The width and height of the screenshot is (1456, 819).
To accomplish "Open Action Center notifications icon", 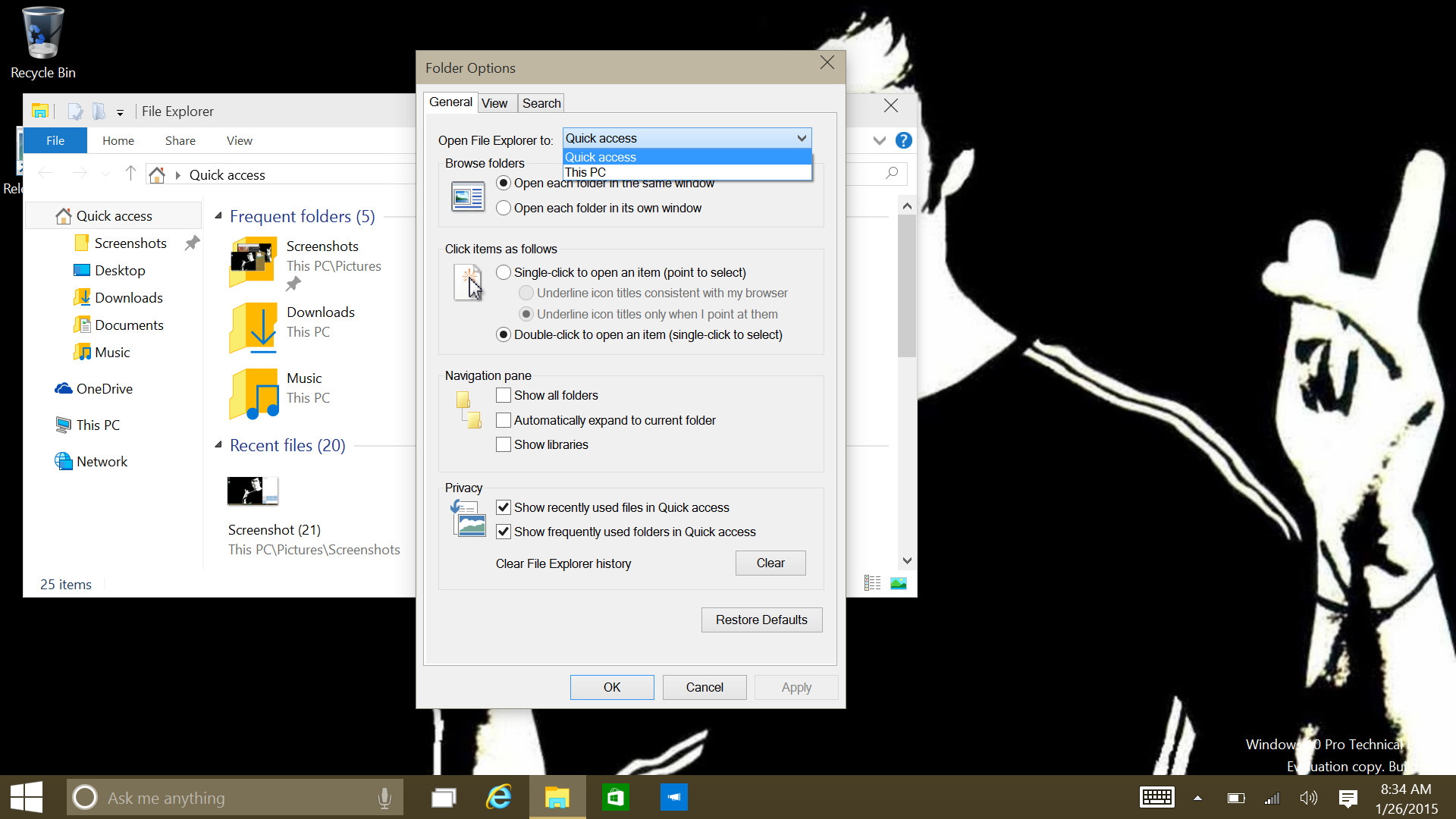I will pos(1348,798).
